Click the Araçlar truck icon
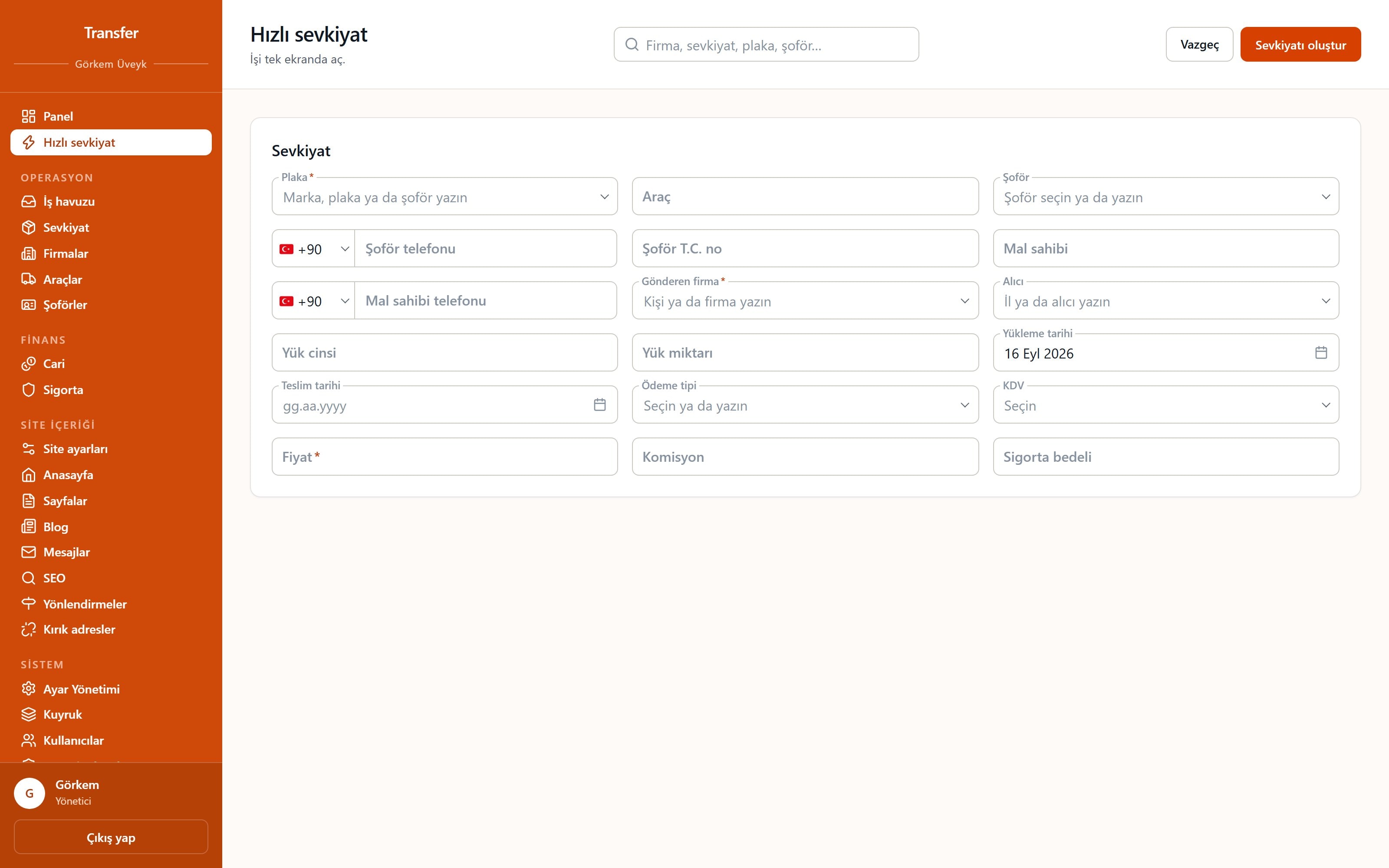This screenshot has width=1389, height=868. pos(28,279)
